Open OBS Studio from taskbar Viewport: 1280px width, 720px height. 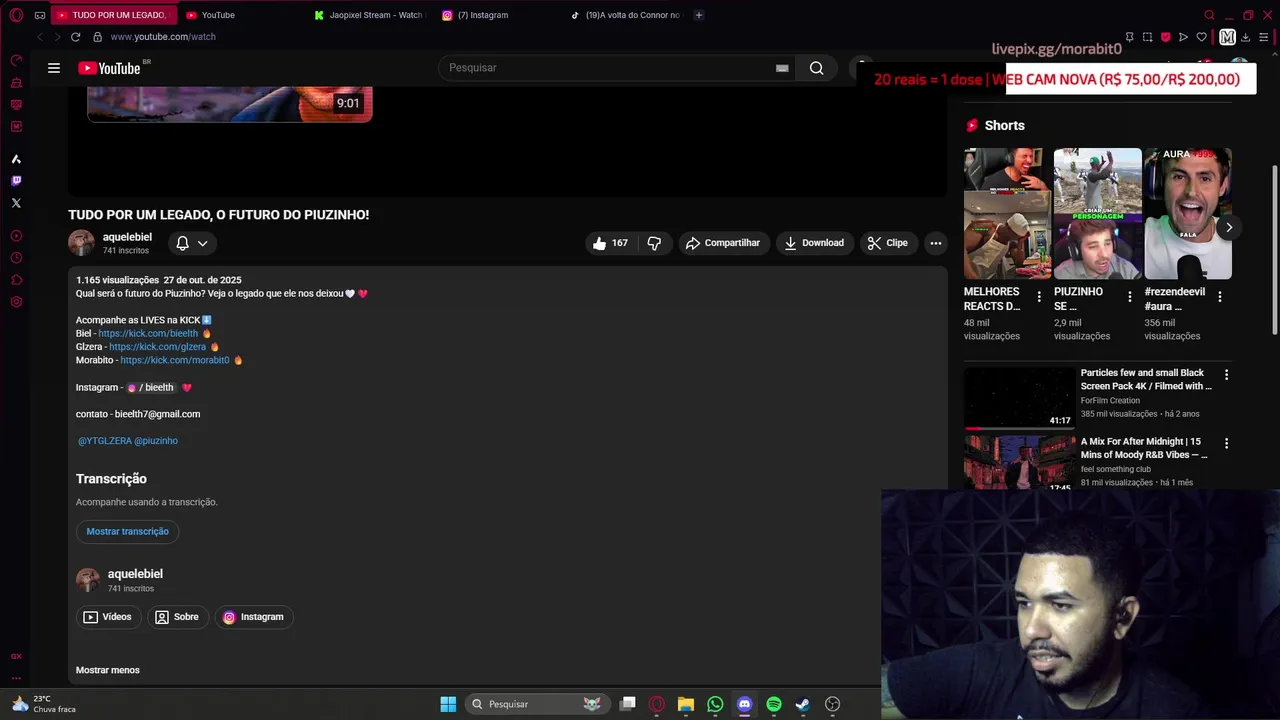pyautogui.click(x=832, y=704)
